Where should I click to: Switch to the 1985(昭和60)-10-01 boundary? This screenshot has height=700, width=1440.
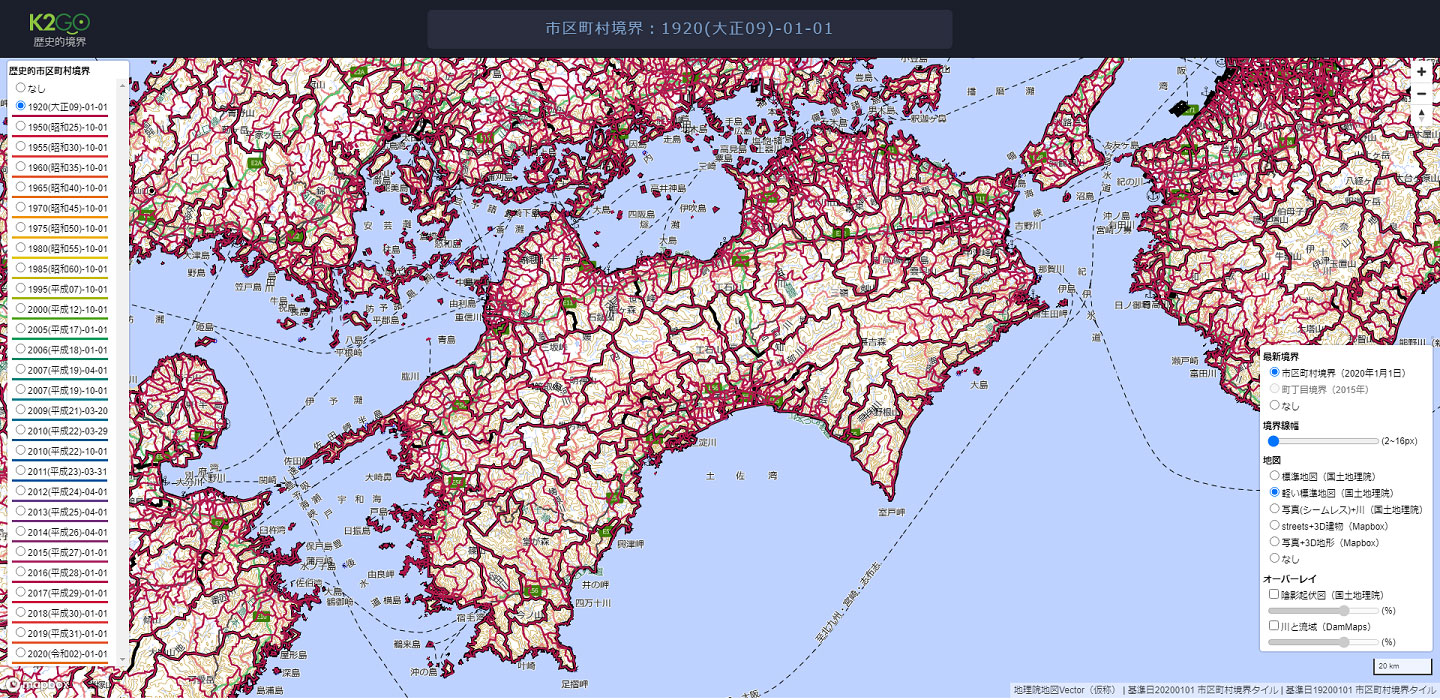[21, 268]
